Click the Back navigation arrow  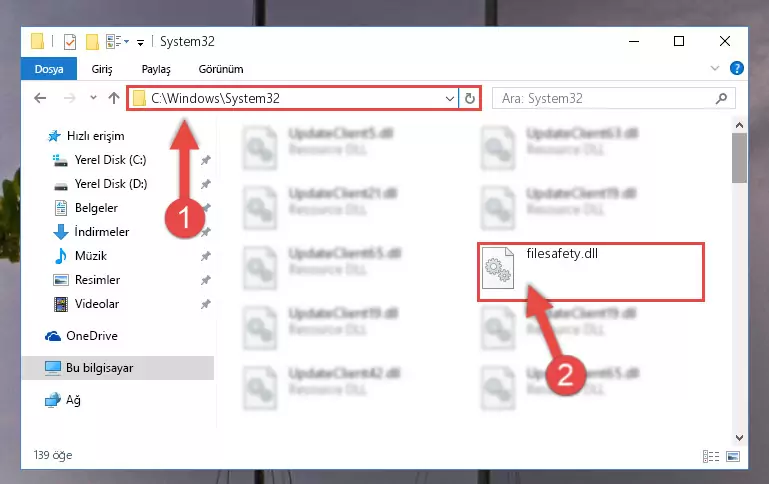point(40,98)
